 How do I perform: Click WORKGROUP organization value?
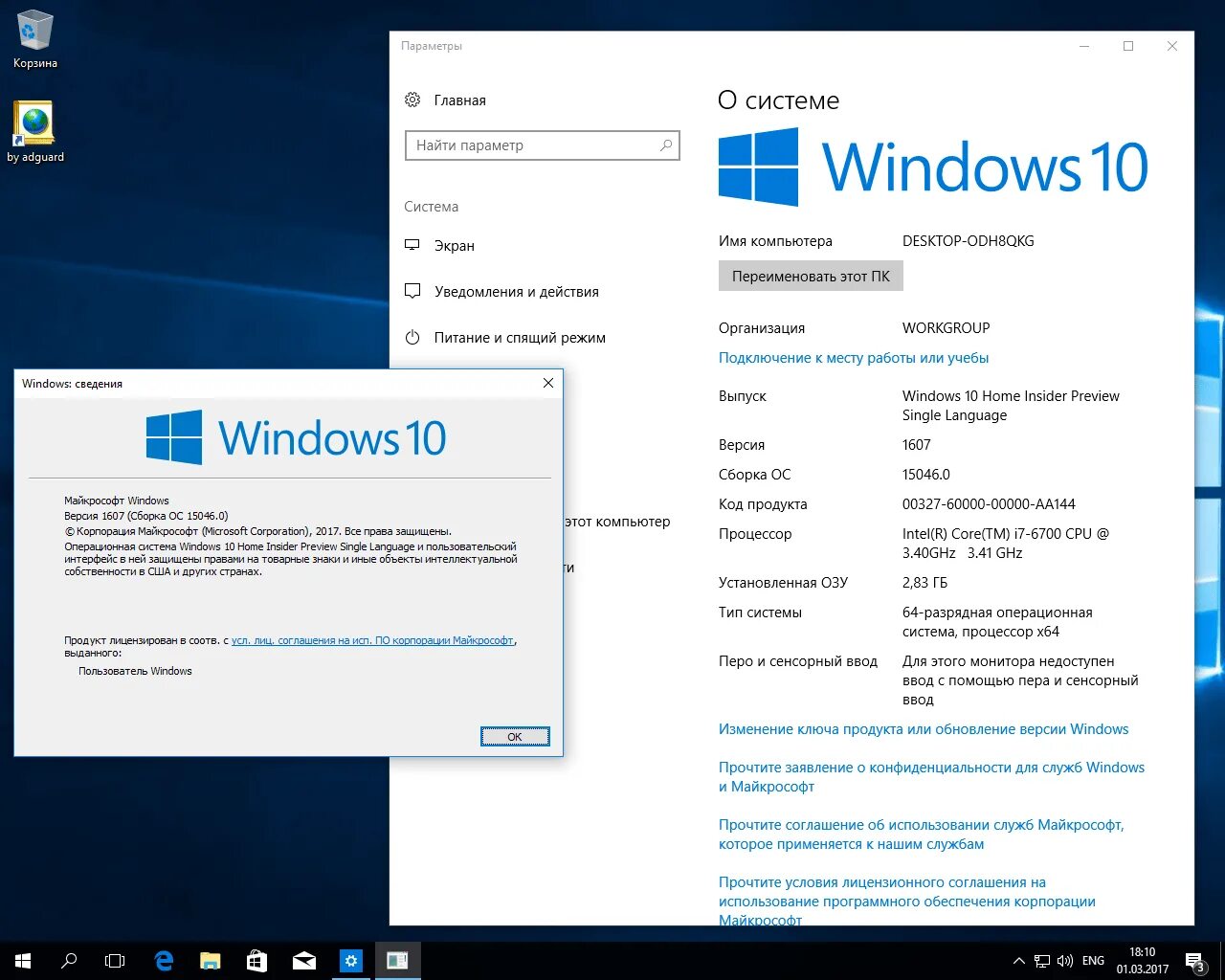coord(947,328)
